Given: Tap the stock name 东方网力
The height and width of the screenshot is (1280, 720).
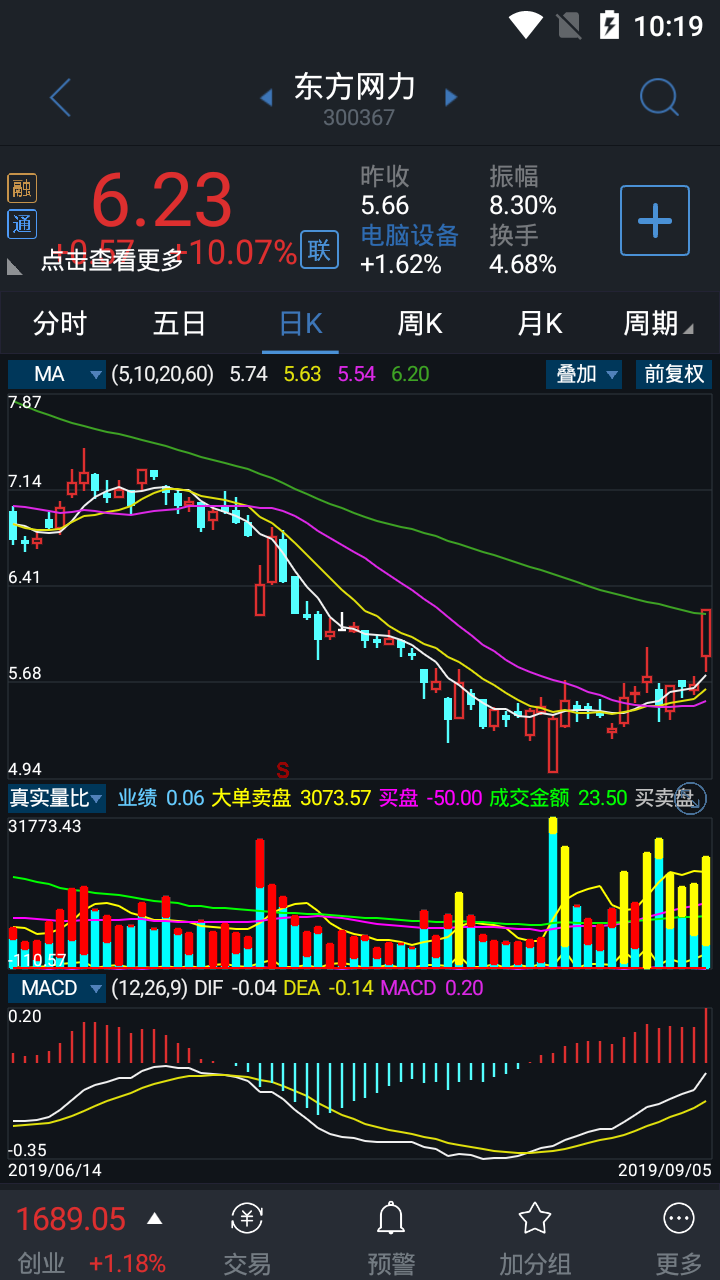Looking at the screenshot, I should click(x=355, y=87).
